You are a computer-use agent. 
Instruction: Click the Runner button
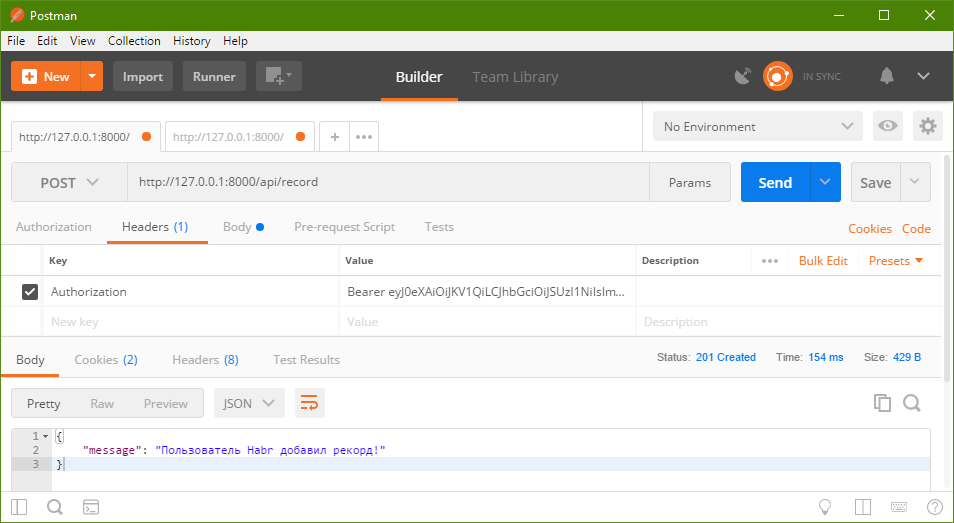pos(214,77)
